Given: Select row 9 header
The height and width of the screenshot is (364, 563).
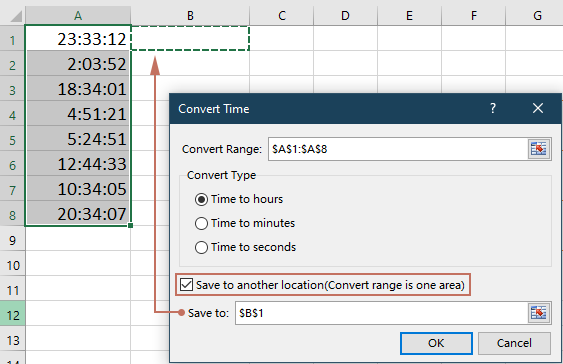Looking at the screenshot, I should click(x=13, y=238).
